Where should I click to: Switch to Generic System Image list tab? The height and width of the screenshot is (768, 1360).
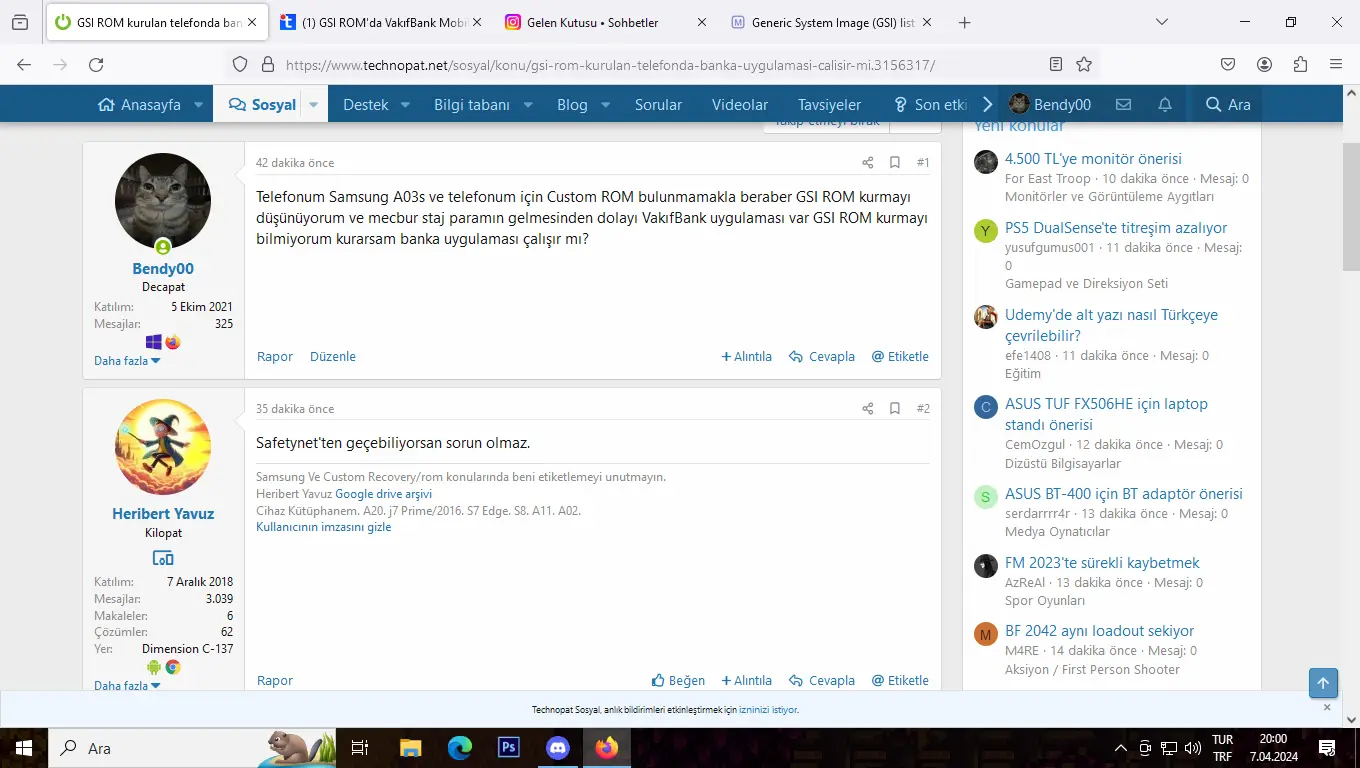pyautogui.click(x=830, y=22)
